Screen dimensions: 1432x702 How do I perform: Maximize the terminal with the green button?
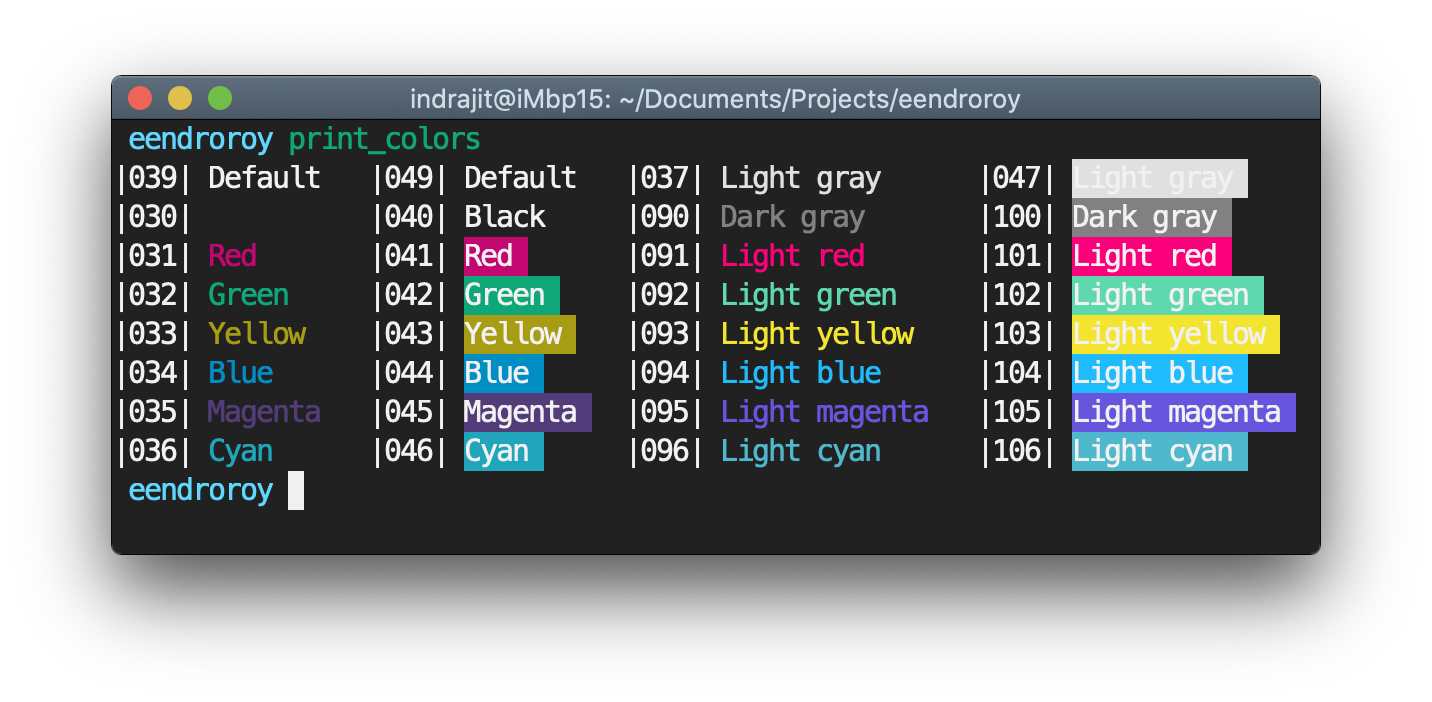[220, 98]
